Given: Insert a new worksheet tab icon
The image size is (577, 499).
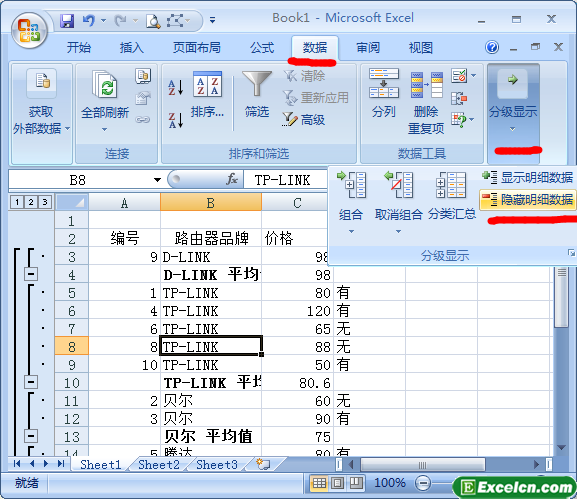Looking at the screenshot, I should coord(263,464).
